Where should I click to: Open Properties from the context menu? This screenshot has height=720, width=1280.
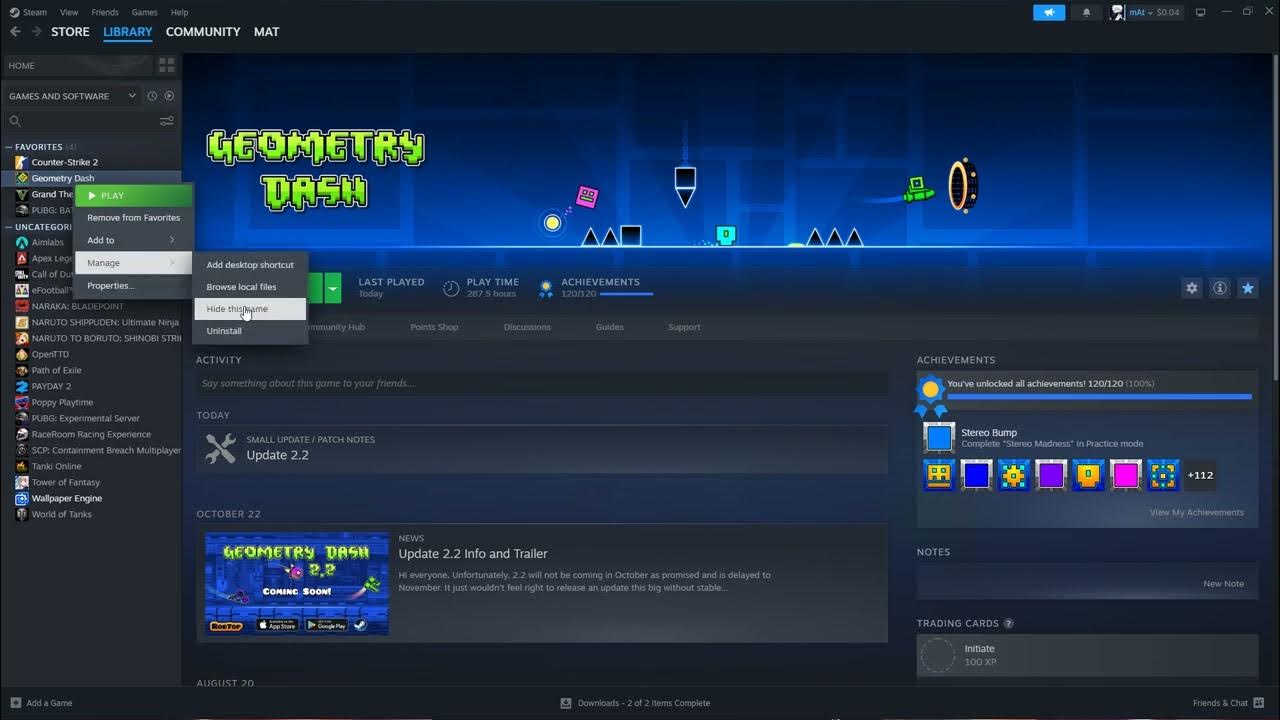tap(132, 286)
